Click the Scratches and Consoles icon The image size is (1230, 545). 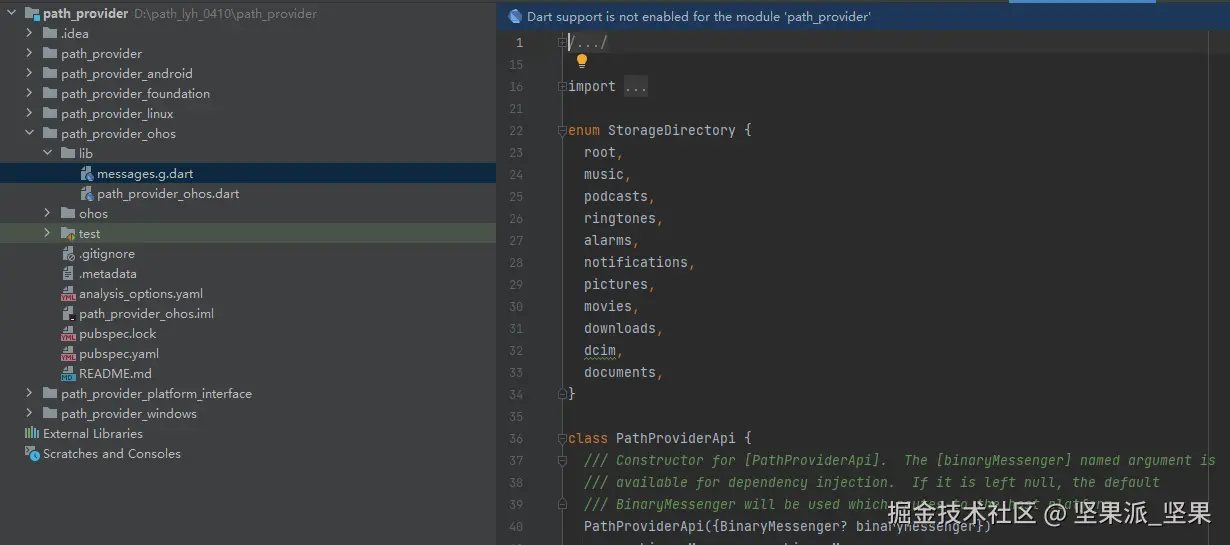click(32, 454)
